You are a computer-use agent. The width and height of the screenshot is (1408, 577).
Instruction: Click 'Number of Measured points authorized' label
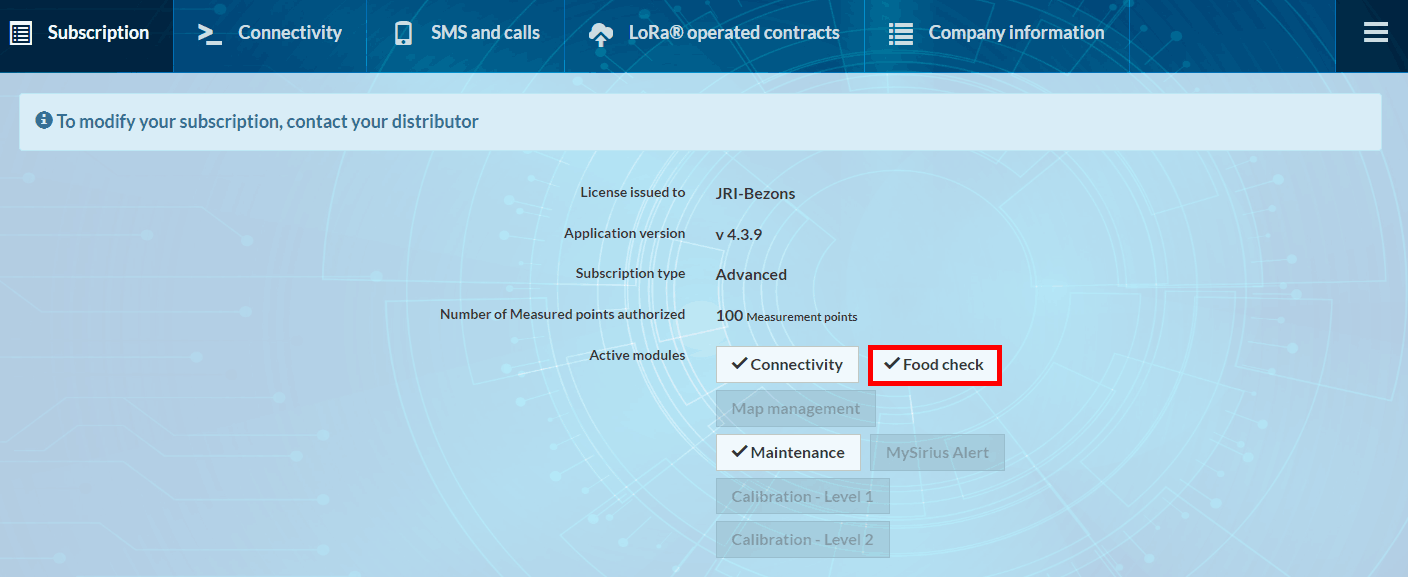(563, 314)
